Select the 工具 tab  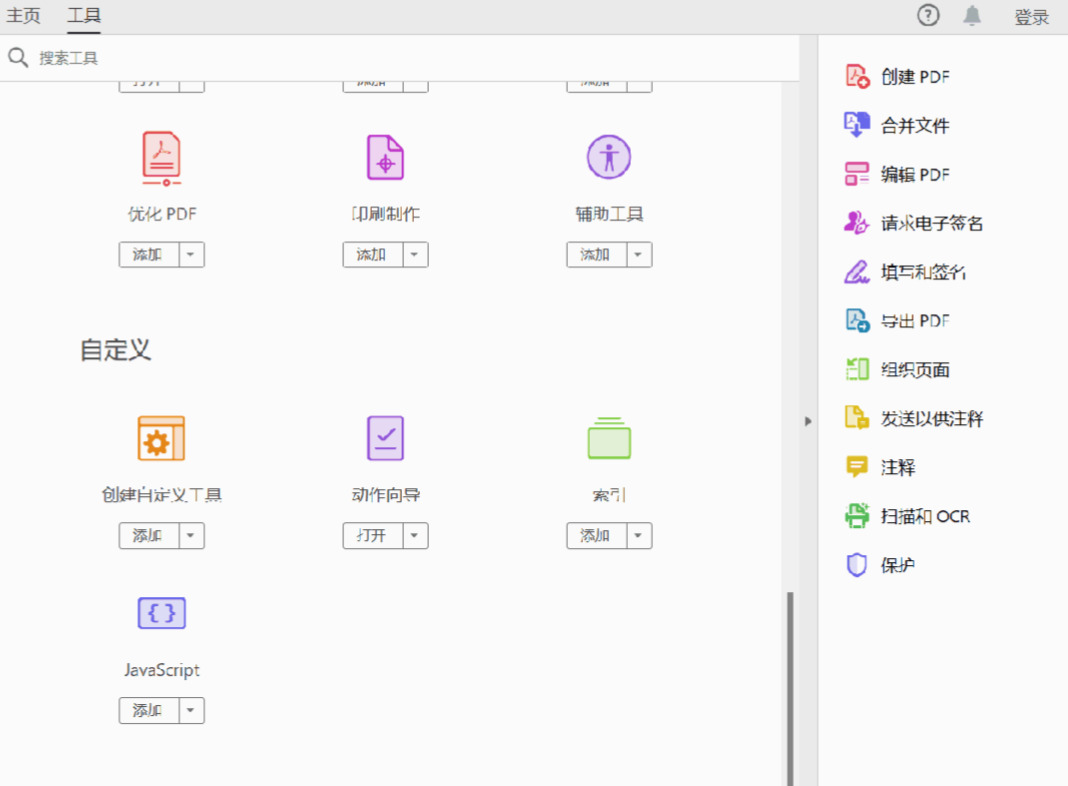point(84,16)
